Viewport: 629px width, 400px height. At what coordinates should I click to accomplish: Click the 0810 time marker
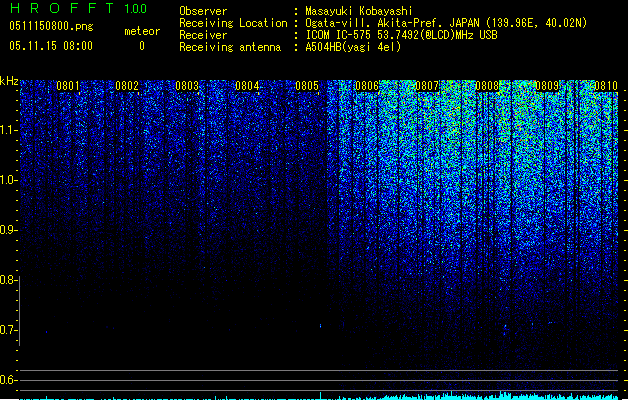[x=606, y=86]
